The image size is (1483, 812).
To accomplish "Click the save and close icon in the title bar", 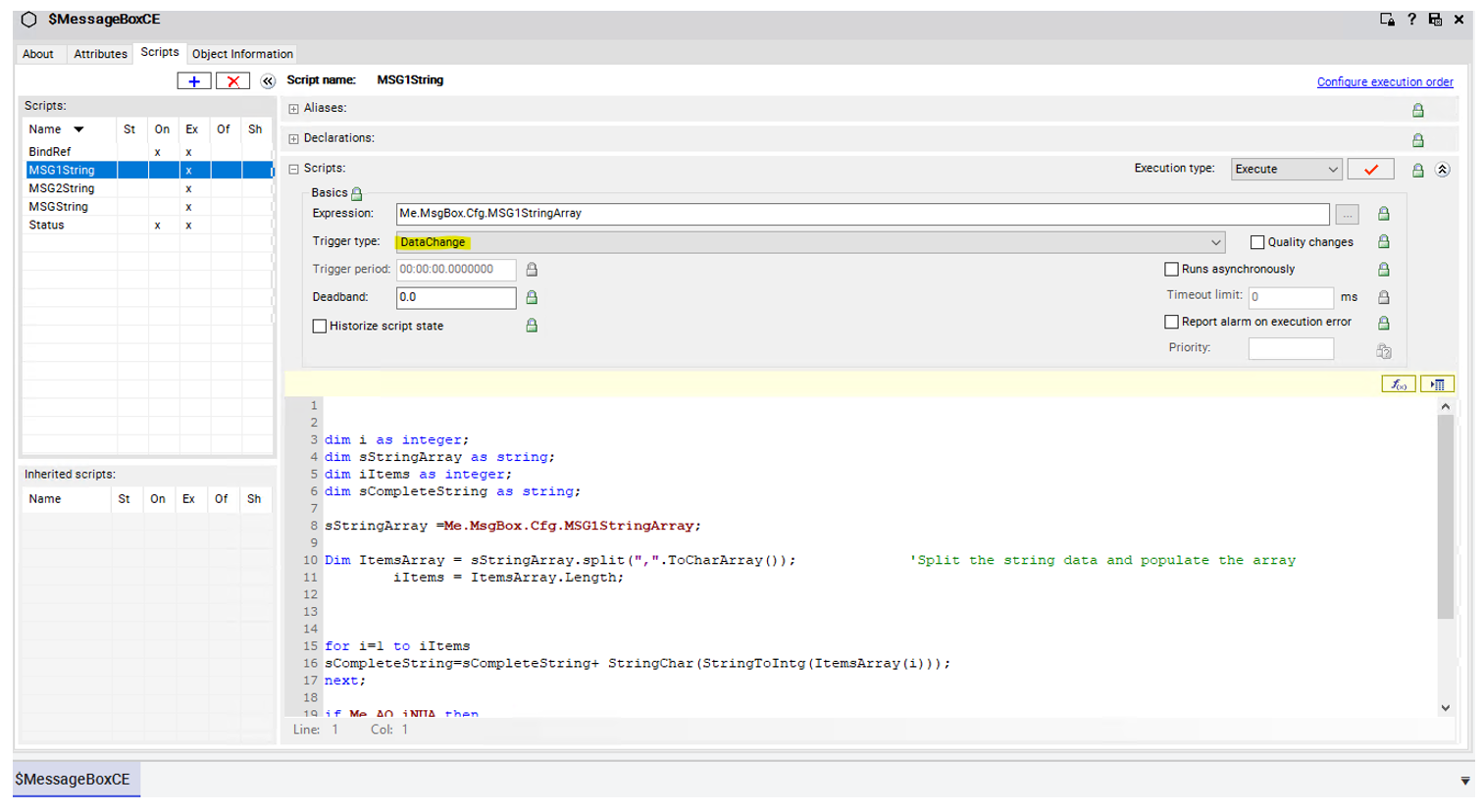I will pos(1435,20).
